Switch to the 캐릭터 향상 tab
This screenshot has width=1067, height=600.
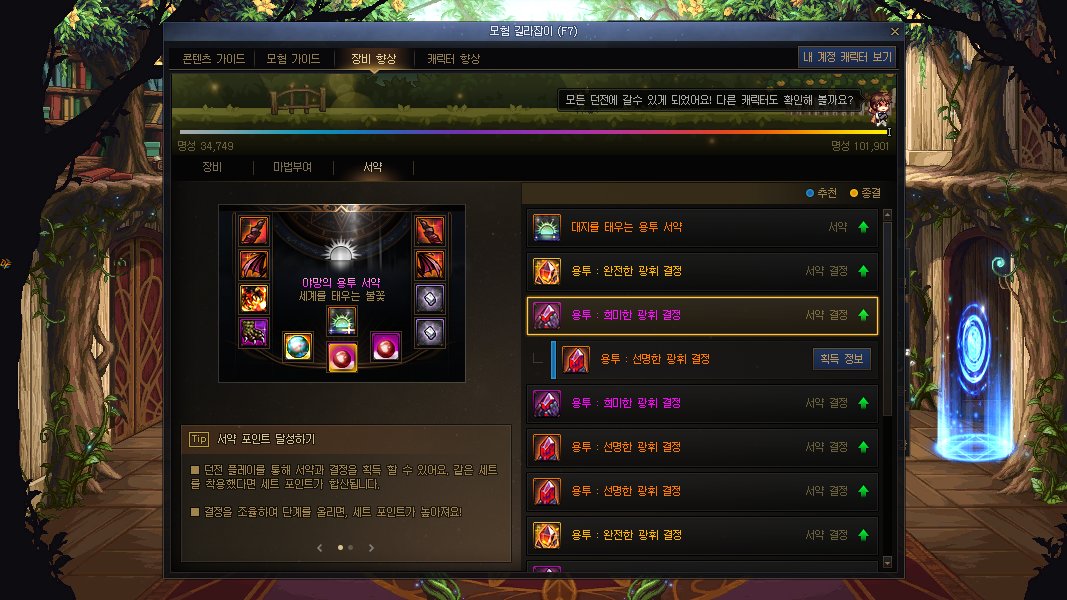(x=453, y=59)
